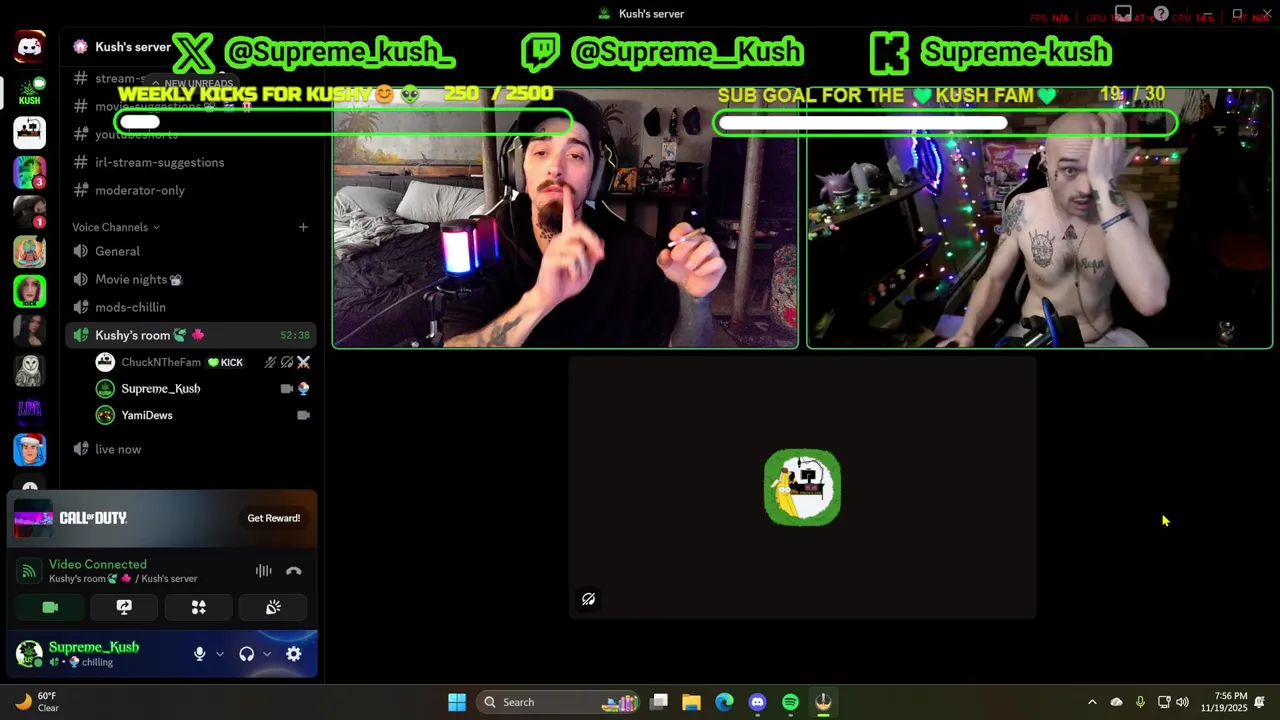Click video-off icon on avatar tile
The width and height of the screenshot is (1280, 720).
(589, 599)
